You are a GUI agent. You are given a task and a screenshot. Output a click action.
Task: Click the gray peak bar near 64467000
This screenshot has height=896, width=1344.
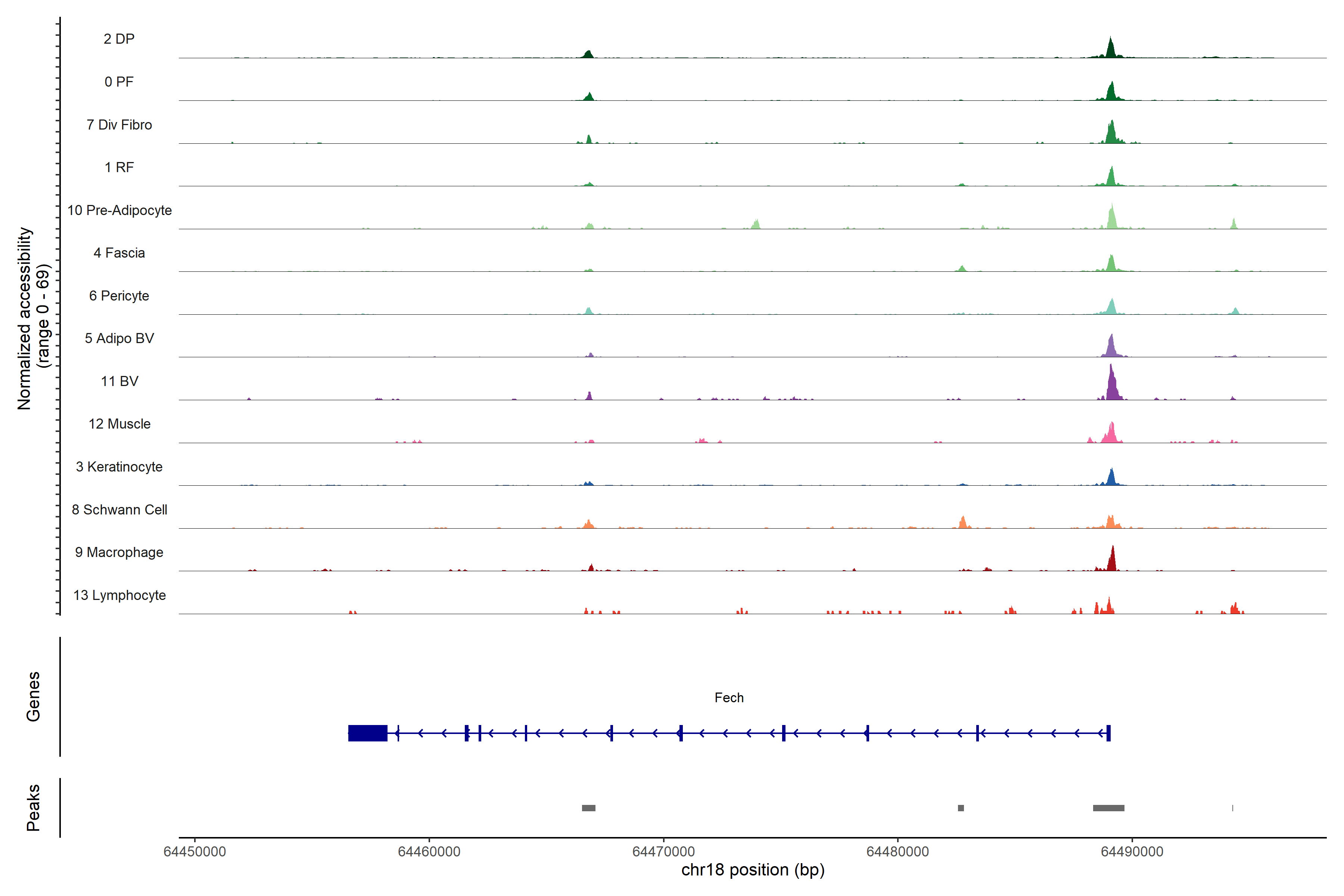click(x=588, y=808)
